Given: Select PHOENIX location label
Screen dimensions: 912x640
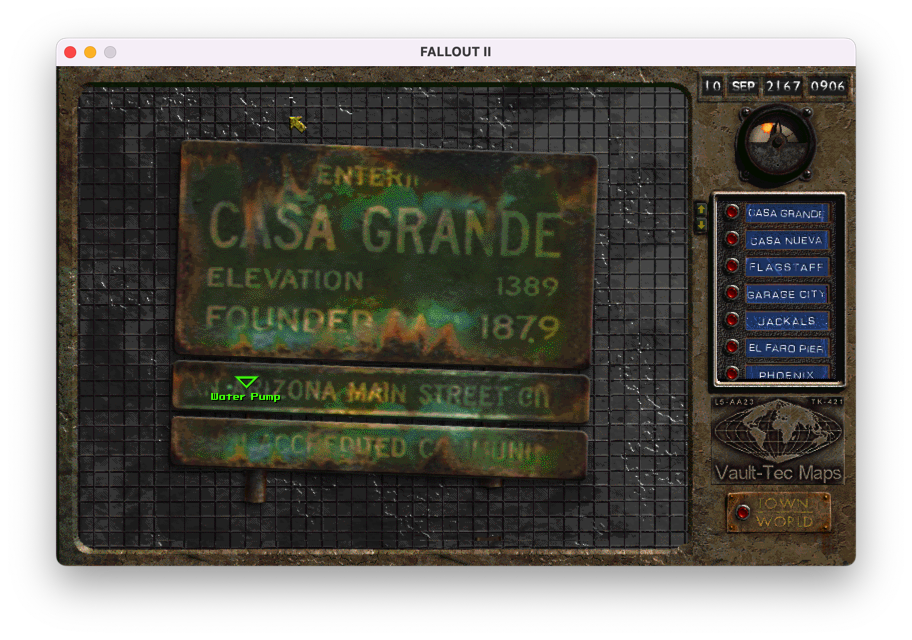Looking at the screenshot, I should [x=786, y=373].
